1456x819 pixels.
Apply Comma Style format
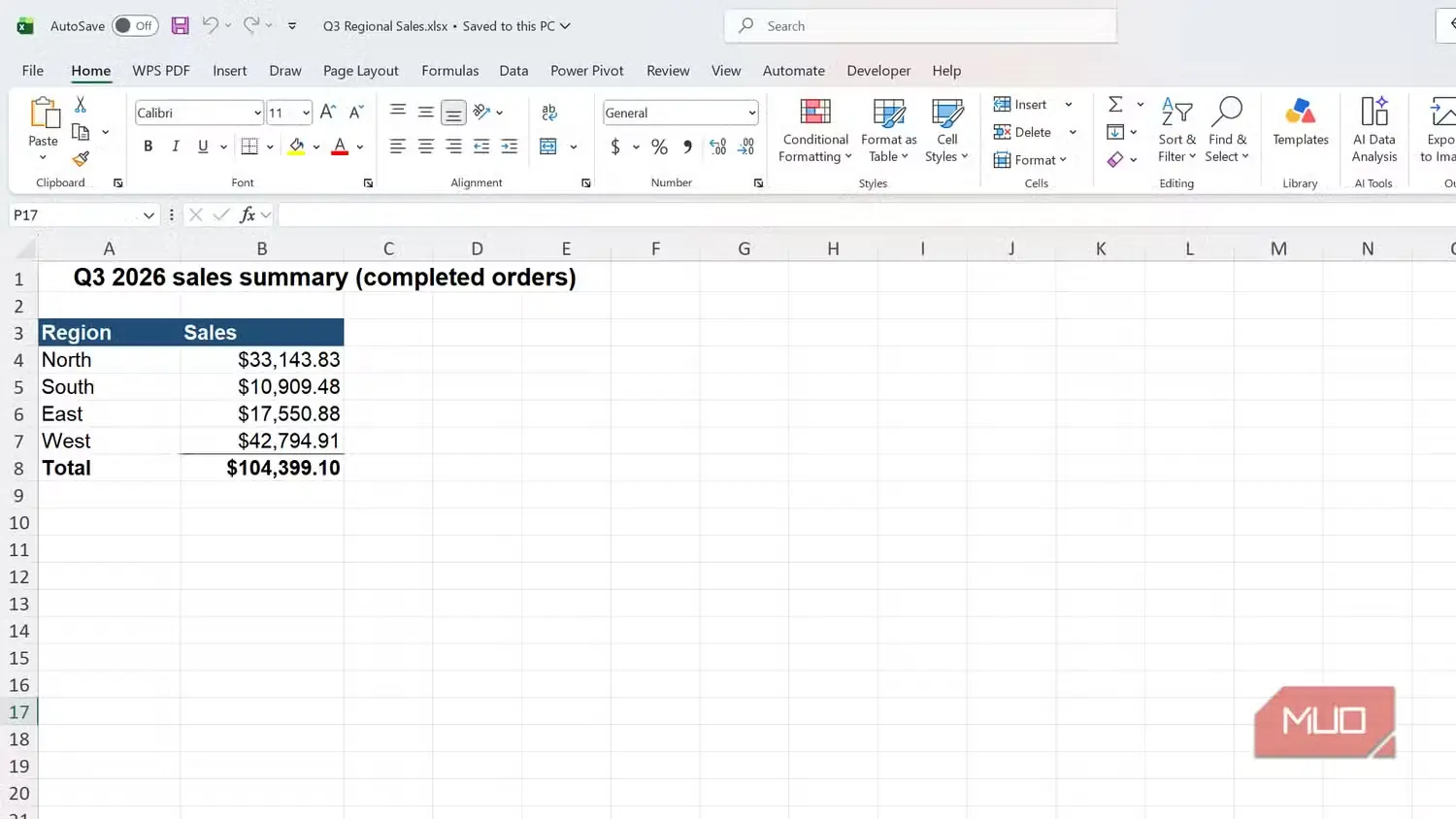click(x=687, y=147)
